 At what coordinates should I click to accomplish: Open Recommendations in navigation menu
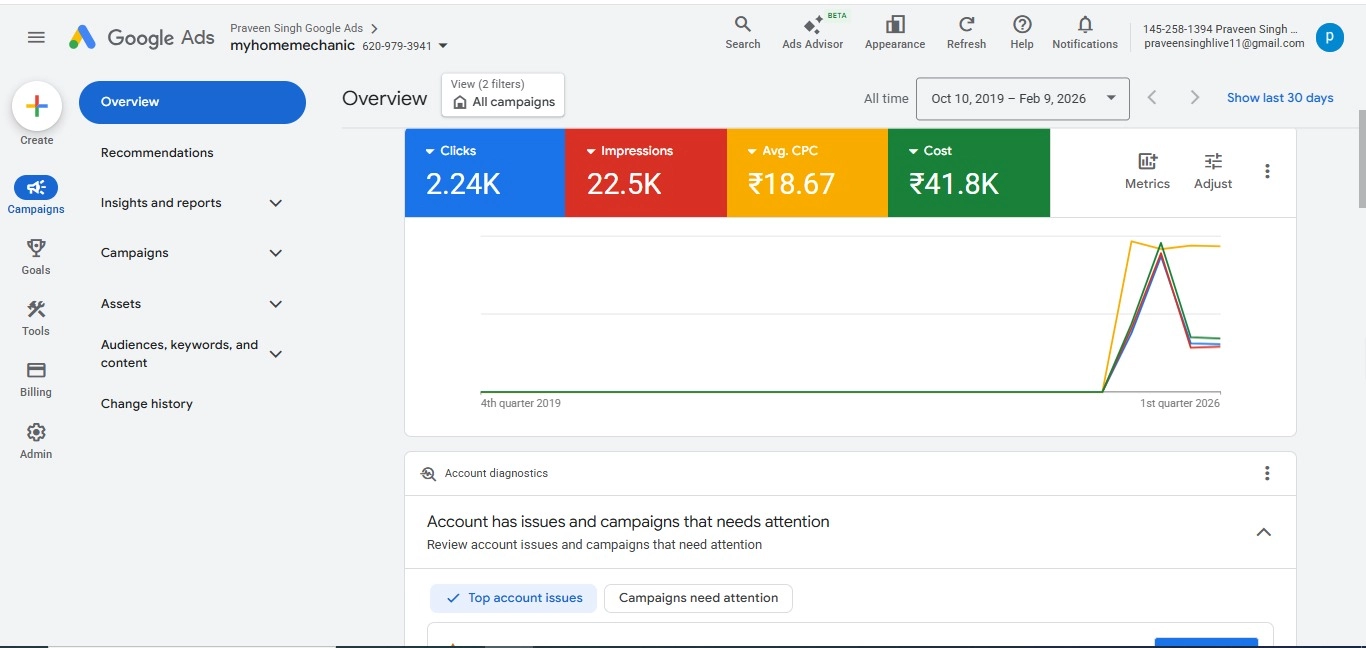(x=157, y=153)
